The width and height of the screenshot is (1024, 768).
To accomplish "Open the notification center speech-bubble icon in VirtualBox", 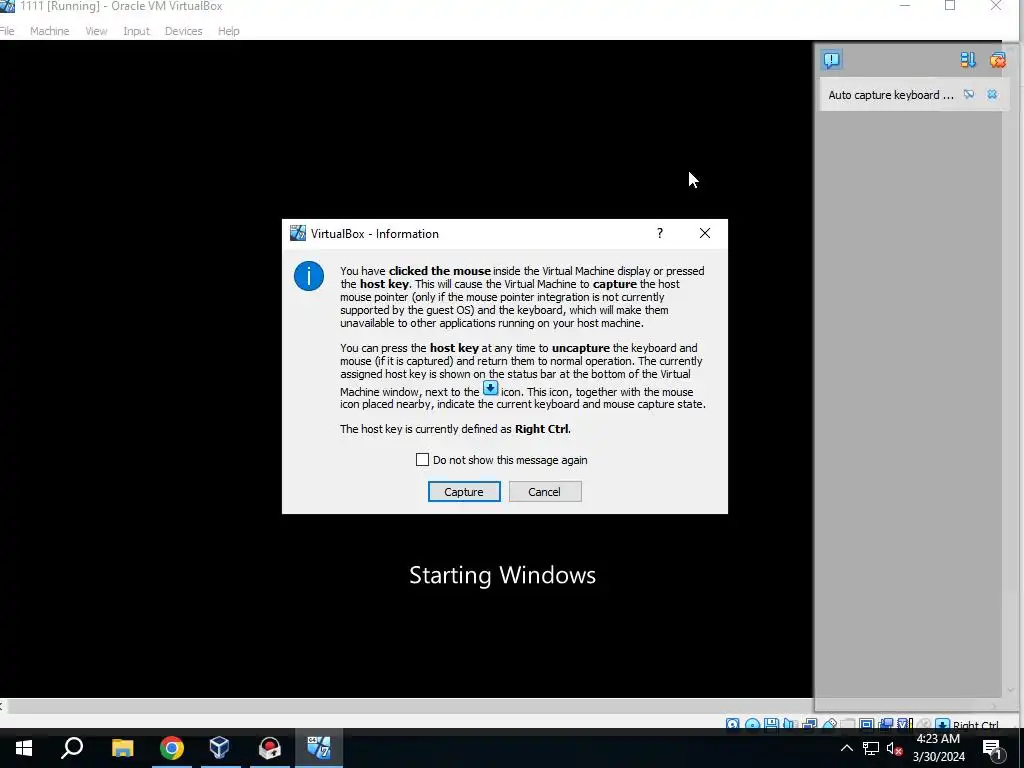I will pyautogui.click(x=831, y=60).
